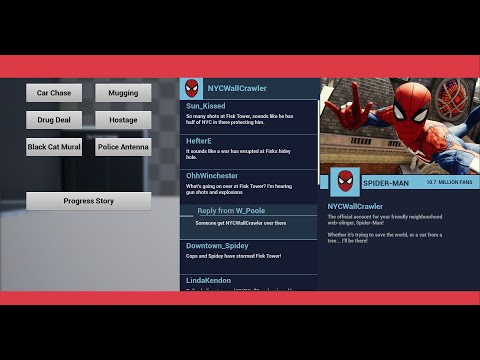
Task: Select HefterE post username
Action: click(x=199, y=141)
